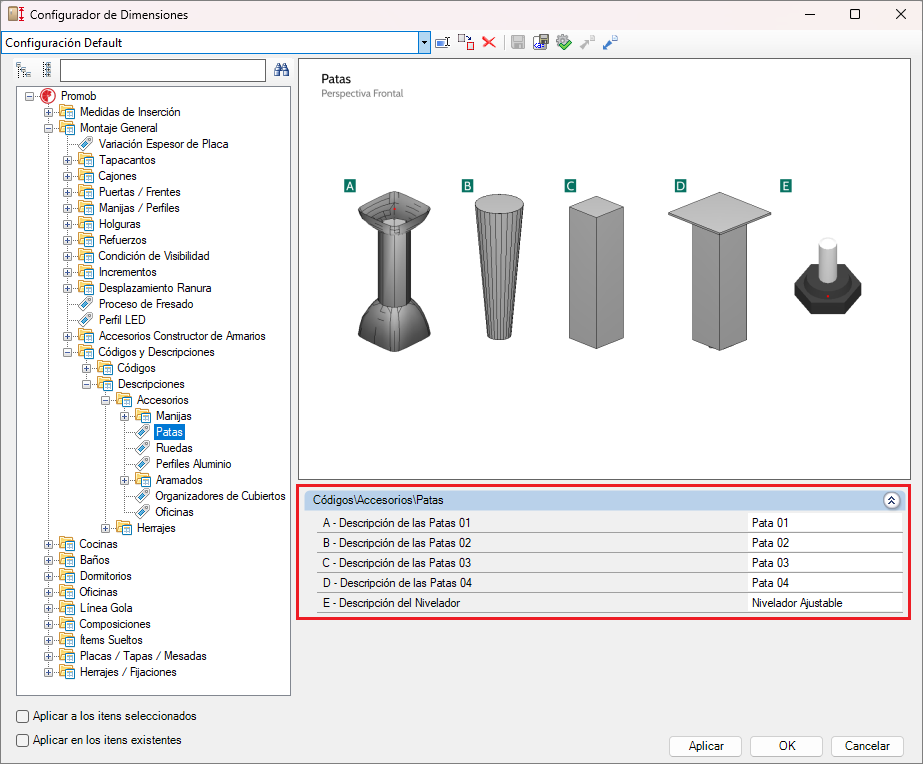Enable Aplicar a los itens seleccionados
Viewport: 923px width, 764px height.
(22, 716)
